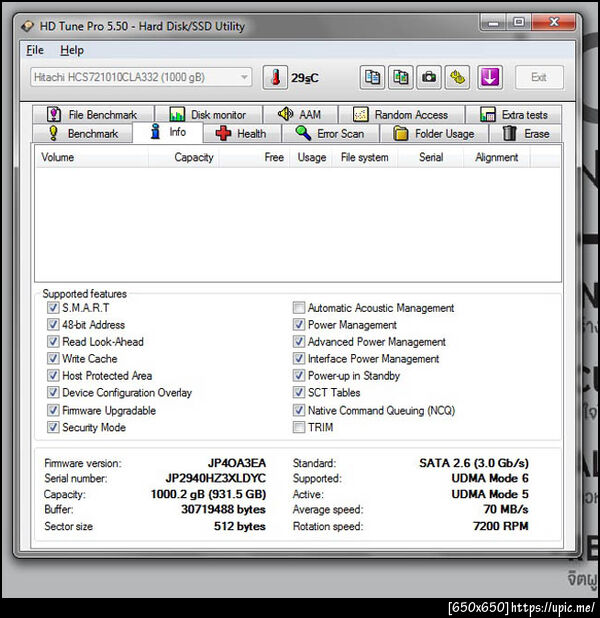This screenshot has height=618, width=600.
Task: Toggle the Read Look-Ahead checkbox
Action: click(x=53, y=341)
